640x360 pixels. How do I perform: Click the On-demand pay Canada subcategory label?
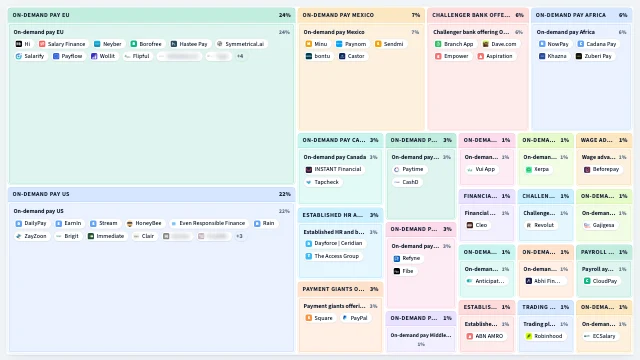(x=335, y=157)
